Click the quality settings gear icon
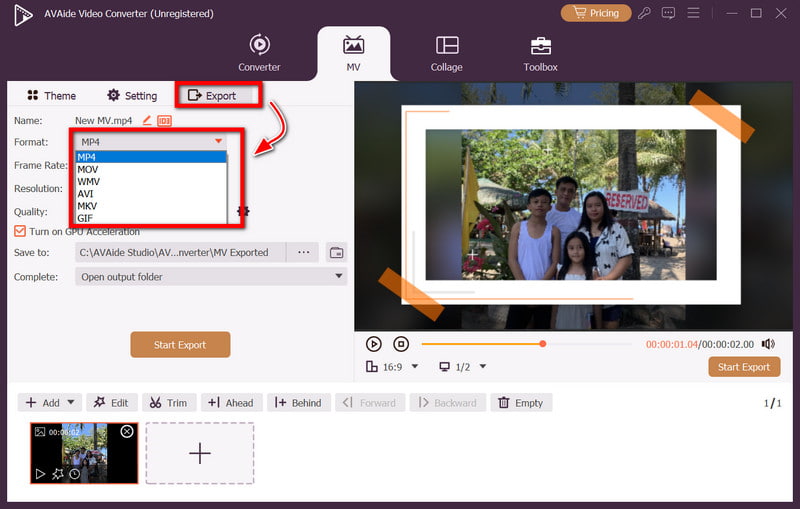The width and height of the screenshot is (800, 509). click(x=242, y=211)
